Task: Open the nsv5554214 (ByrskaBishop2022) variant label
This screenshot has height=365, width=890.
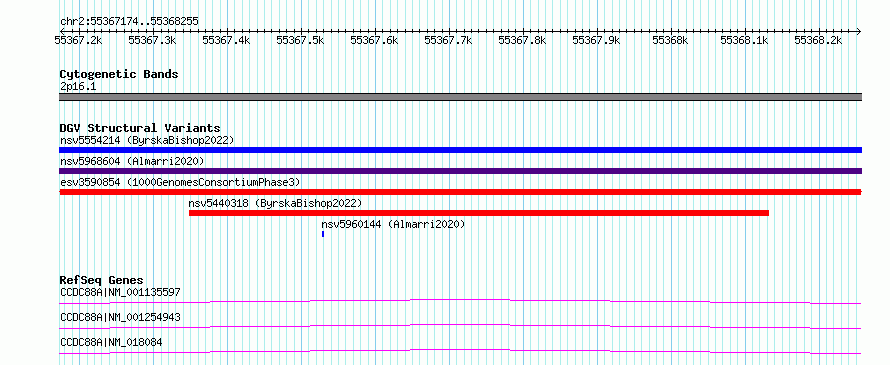Action: pyautogui.click(x=147, y=140)
